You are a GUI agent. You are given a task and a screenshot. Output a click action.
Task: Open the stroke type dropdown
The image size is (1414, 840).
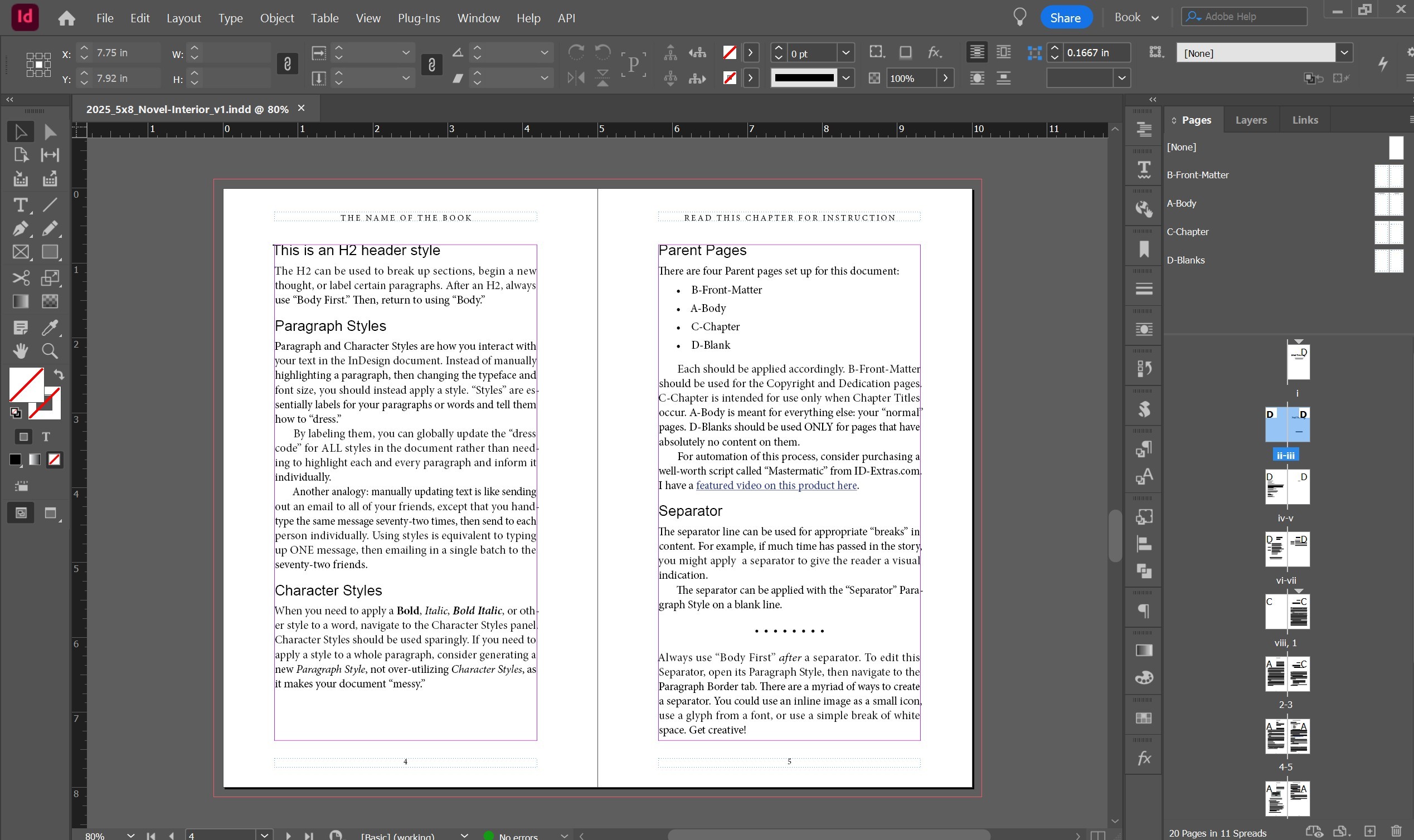tap(846, 78)
